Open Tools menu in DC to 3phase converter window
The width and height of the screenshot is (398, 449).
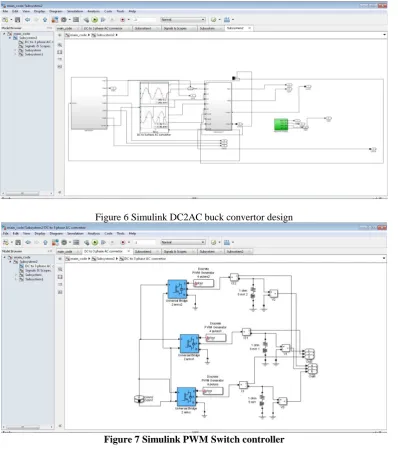pos(121,234)
